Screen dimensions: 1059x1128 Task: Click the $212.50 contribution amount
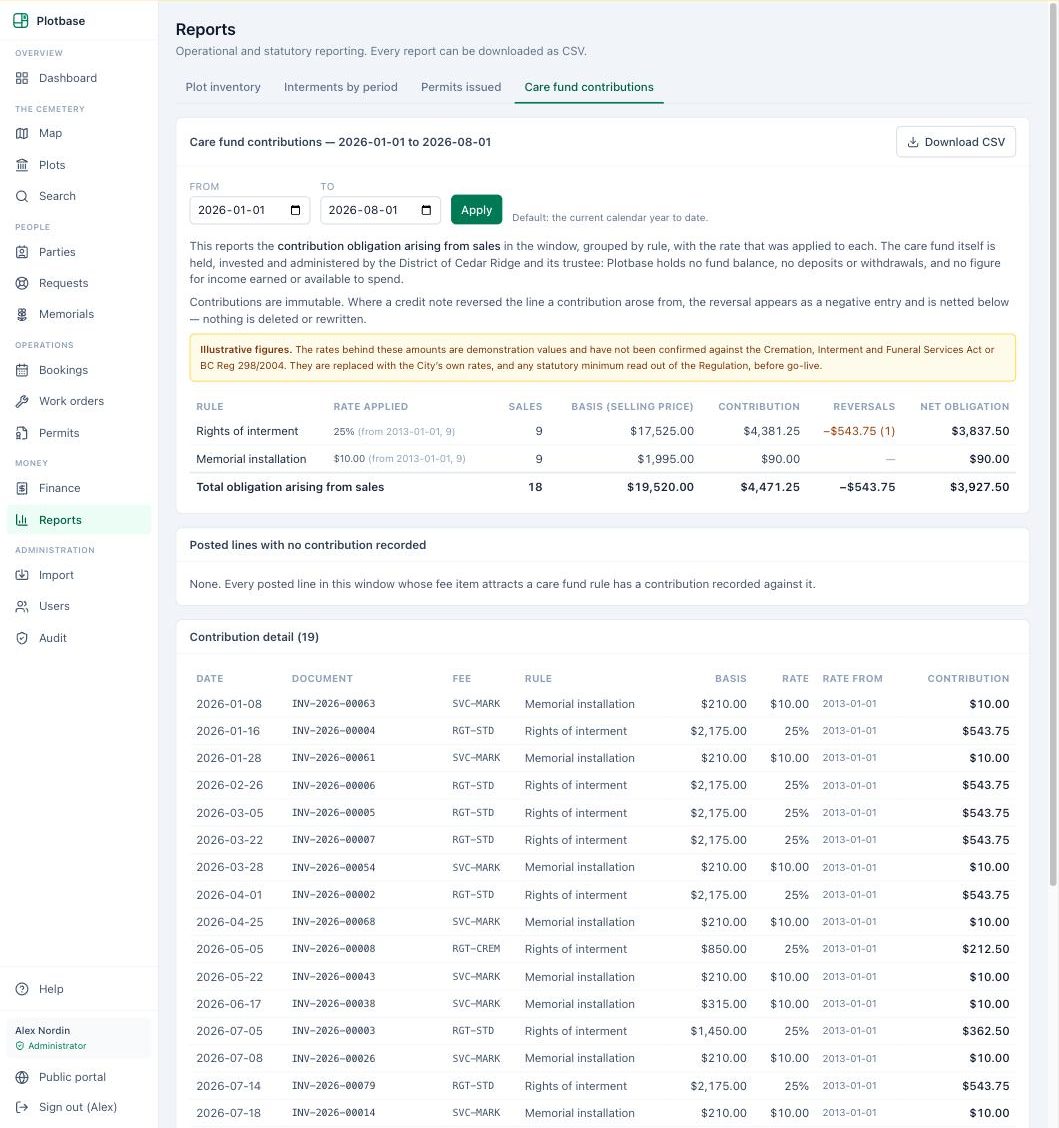986,949
